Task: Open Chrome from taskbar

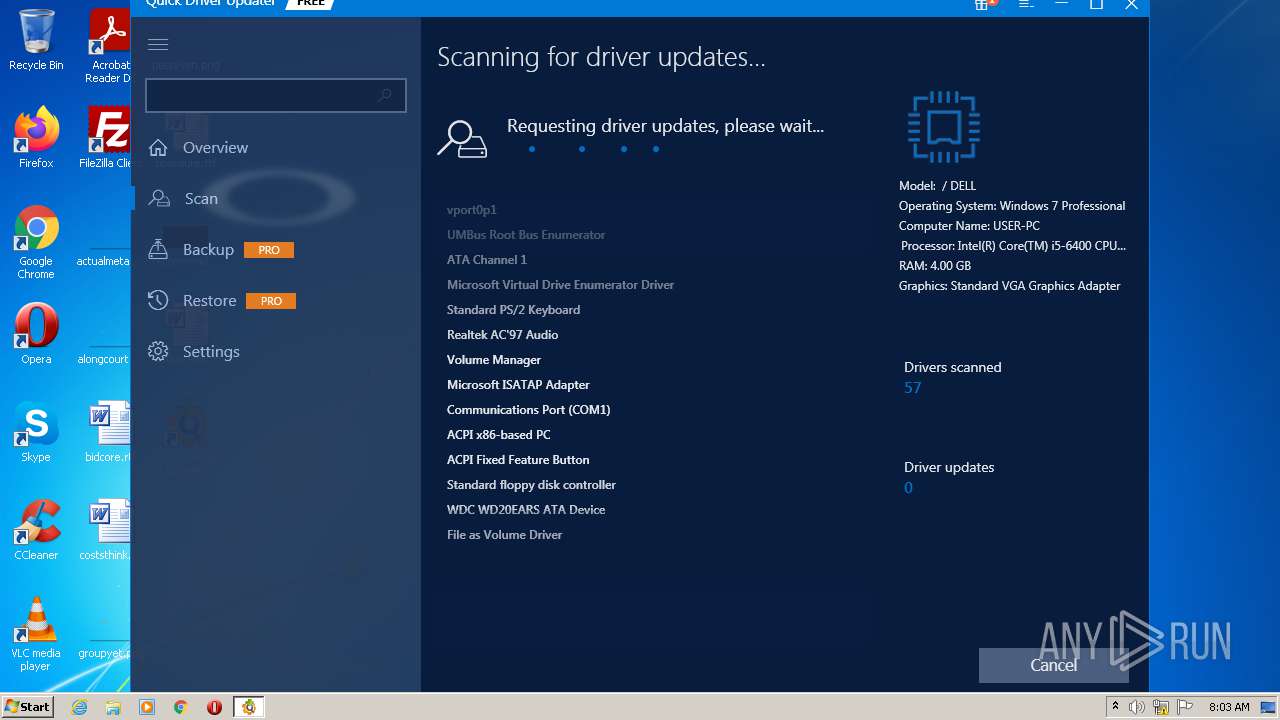Action: 180,707
